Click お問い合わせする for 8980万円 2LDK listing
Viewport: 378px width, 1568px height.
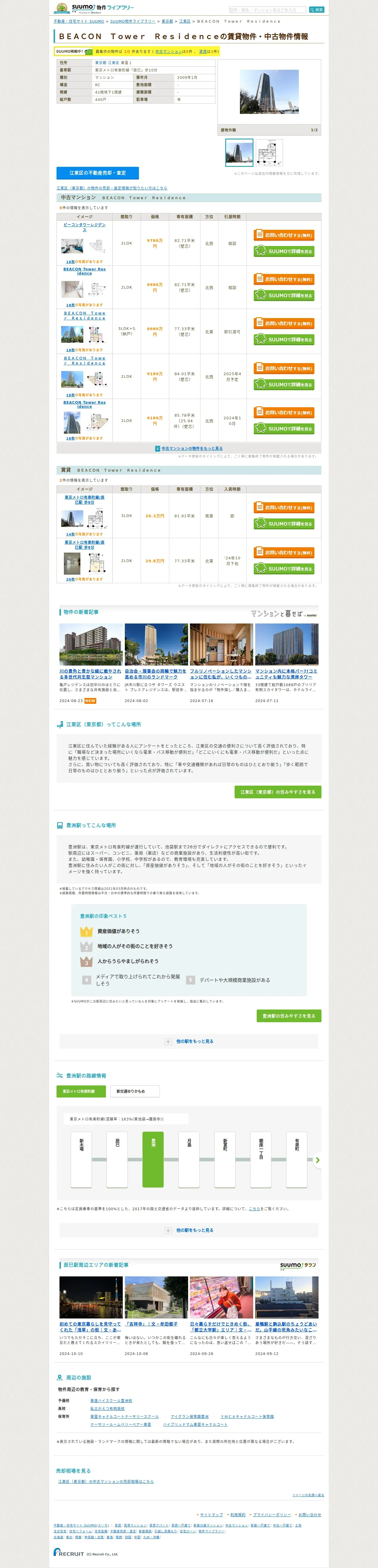click(284, 280)
